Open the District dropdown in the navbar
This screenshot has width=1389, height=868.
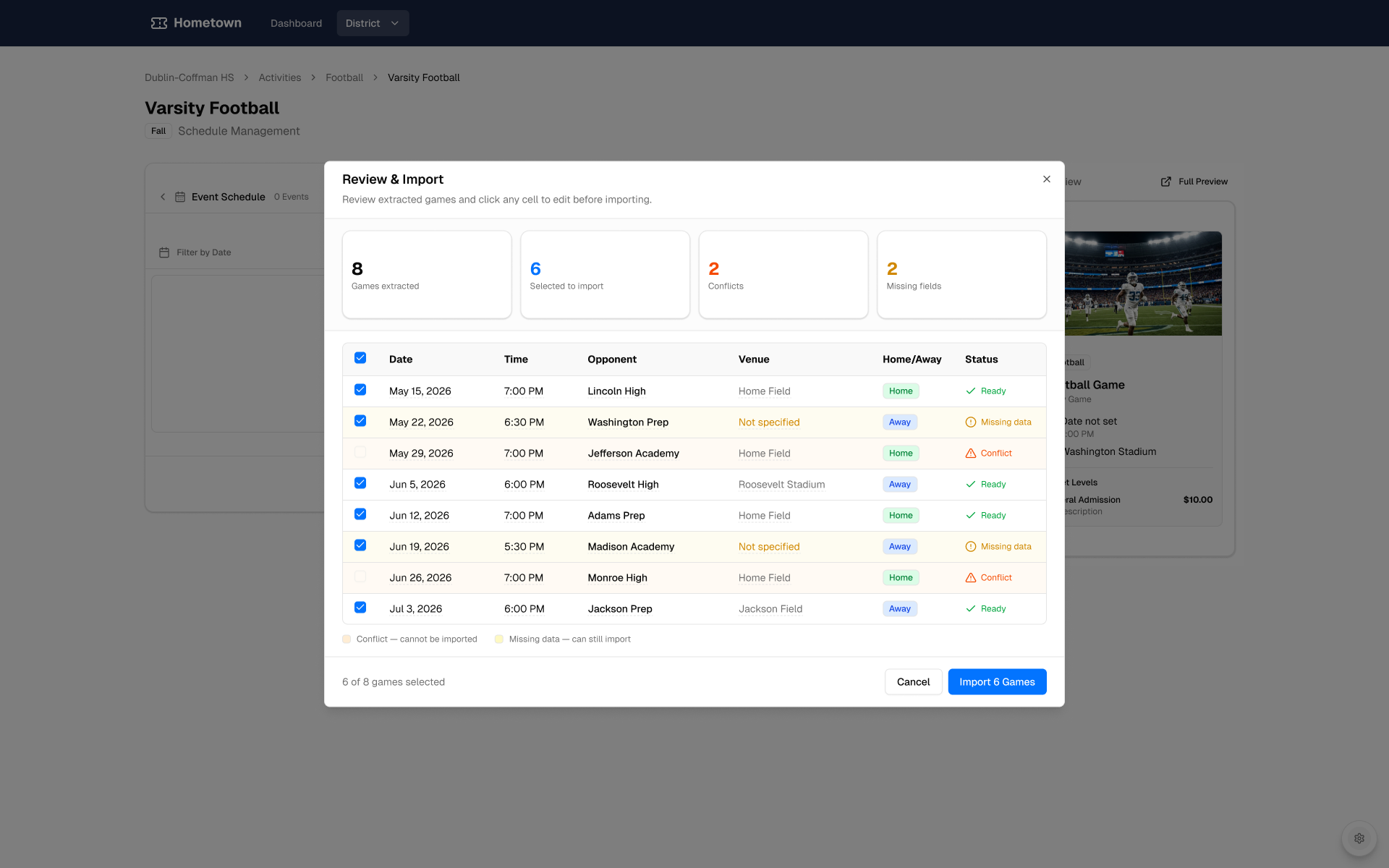pyautogui.click(x=373, y=23)
